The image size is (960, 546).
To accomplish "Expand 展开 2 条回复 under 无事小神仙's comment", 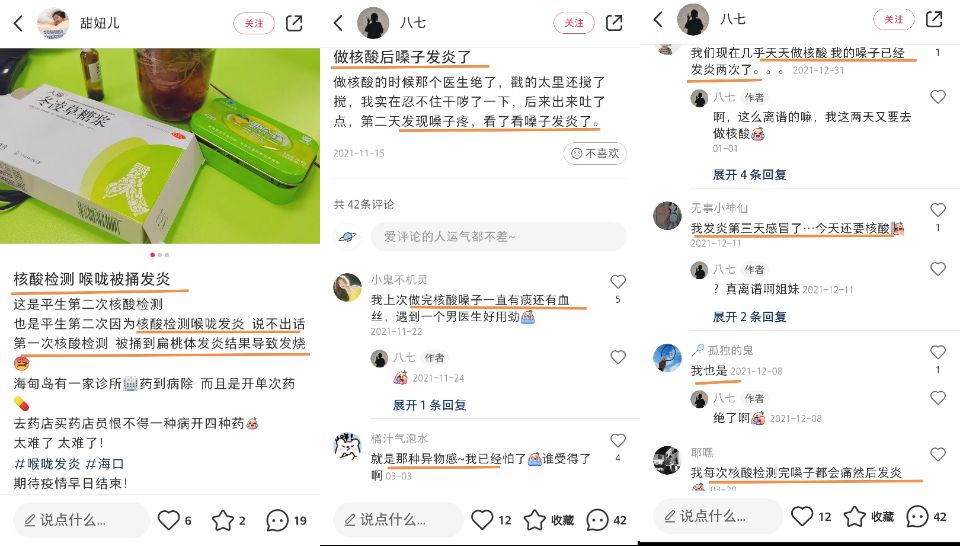I will pyautogui.click(x=749, y=316).
